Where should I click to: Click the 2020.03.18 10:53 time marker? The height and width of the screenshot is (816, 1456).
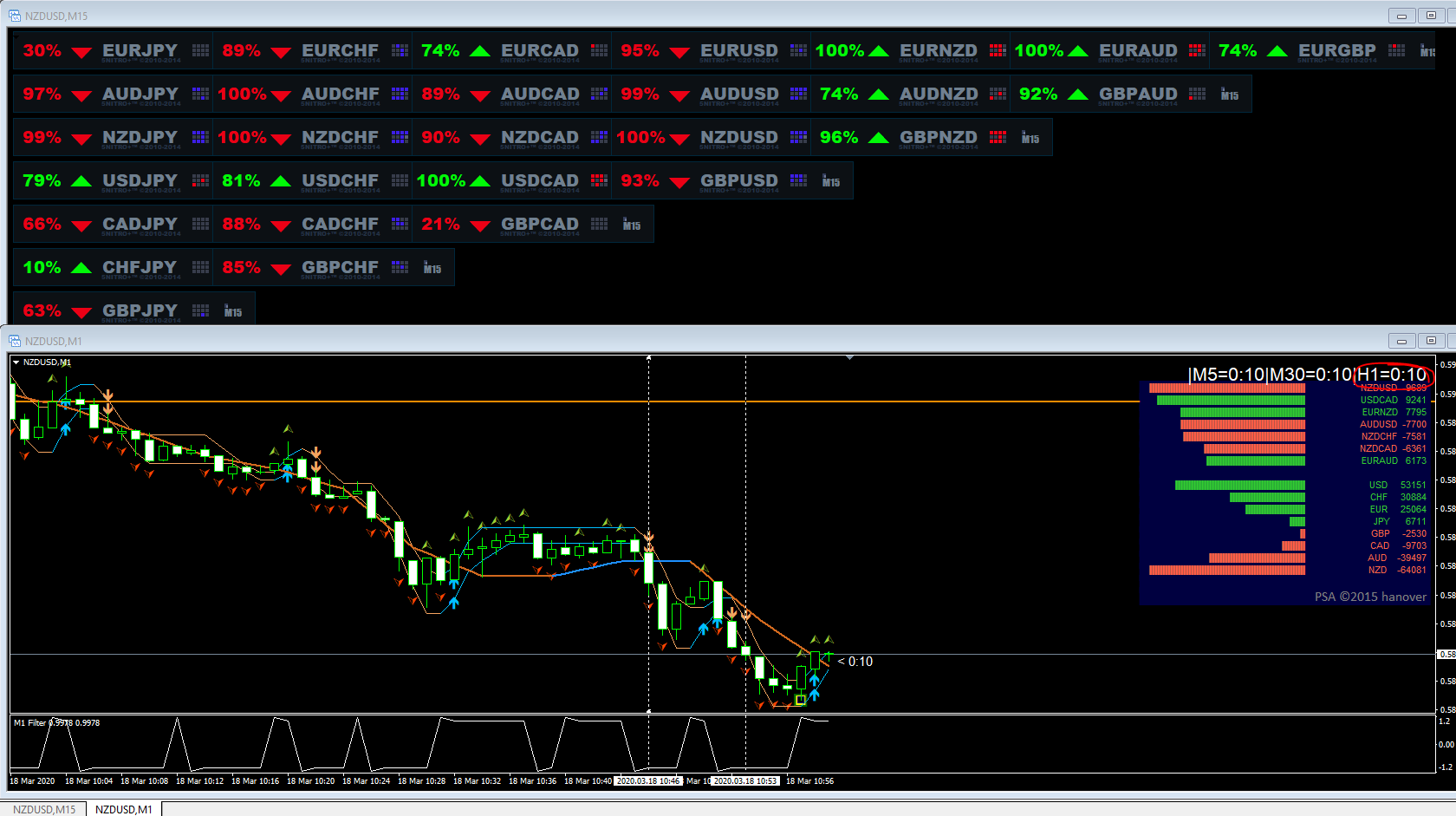[x=744, y=781]
